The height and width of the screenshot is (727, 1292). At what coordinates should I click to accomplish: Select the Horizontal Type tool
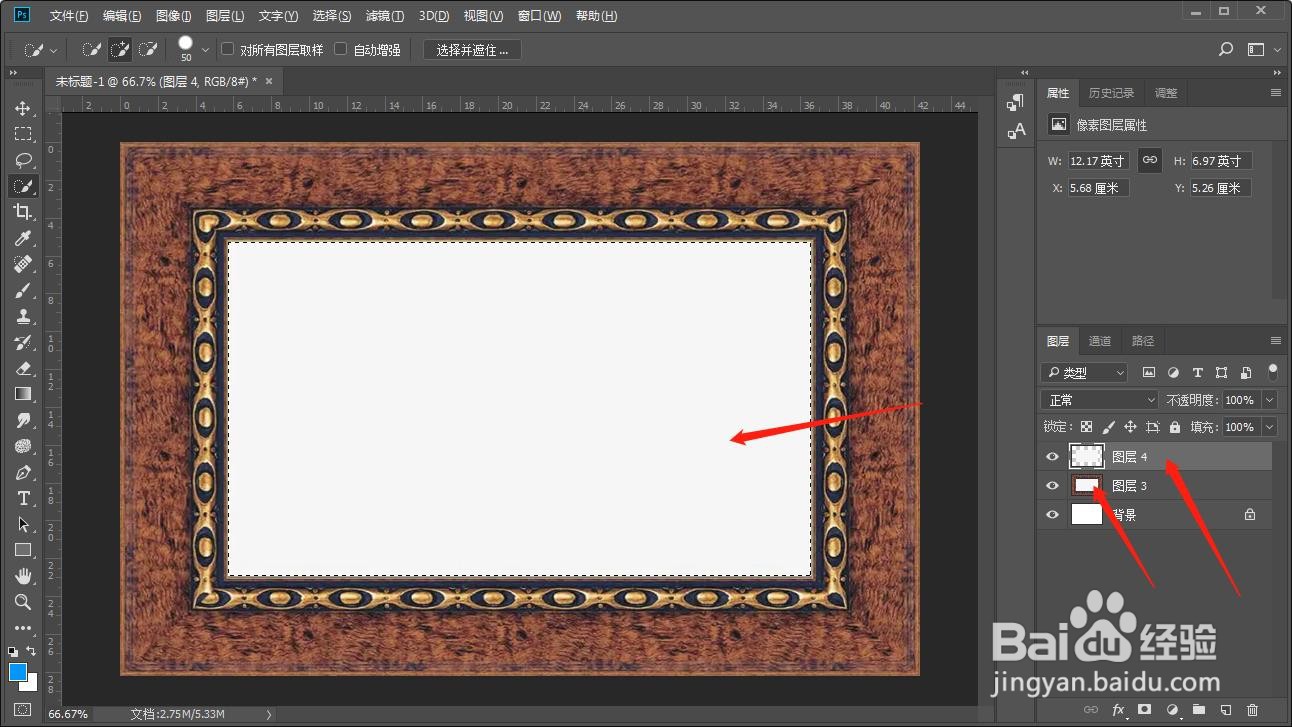click(23, 498)
